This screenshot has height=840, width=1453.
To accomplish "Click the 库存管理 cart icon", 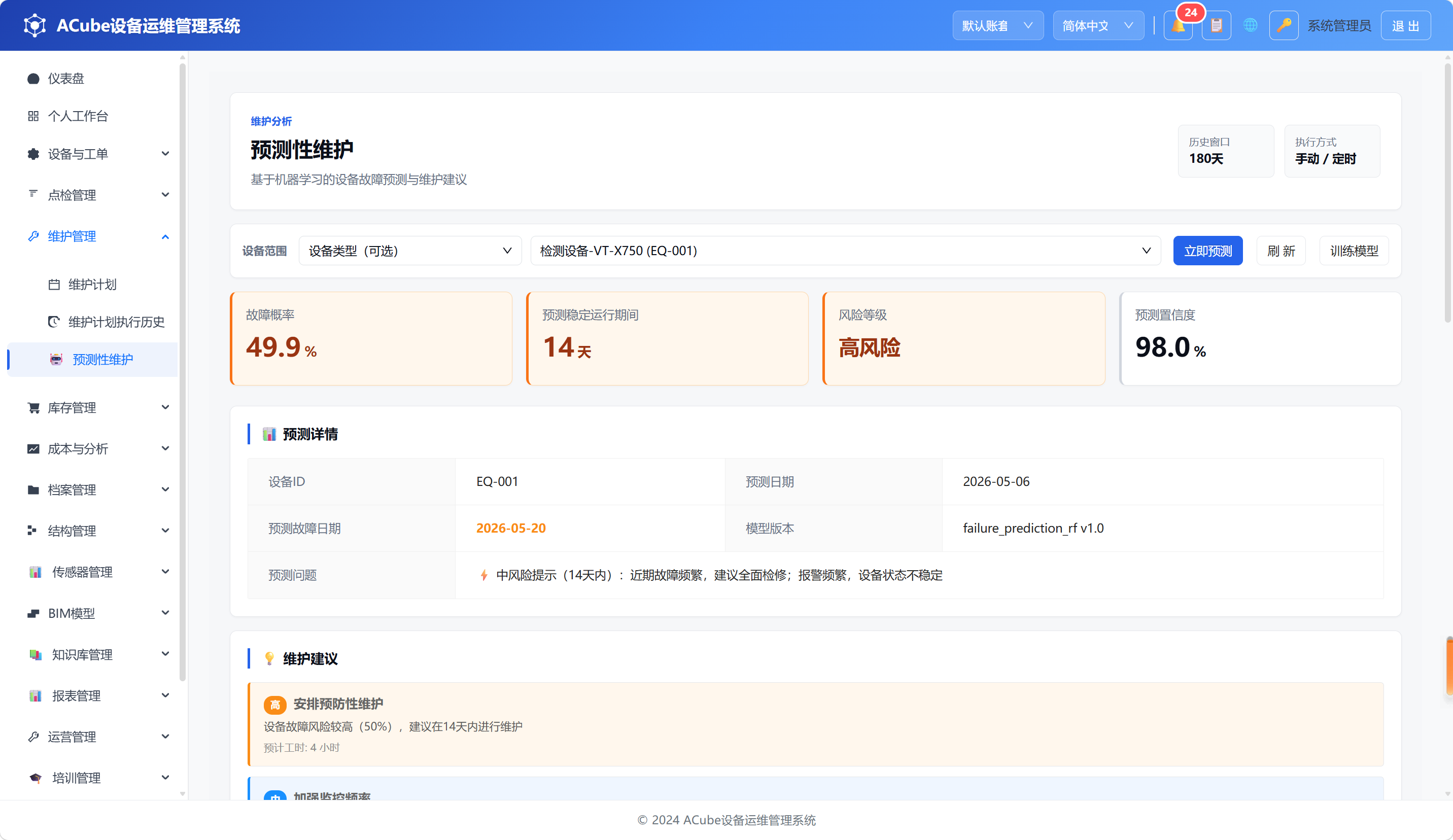I will click(33, 408).
